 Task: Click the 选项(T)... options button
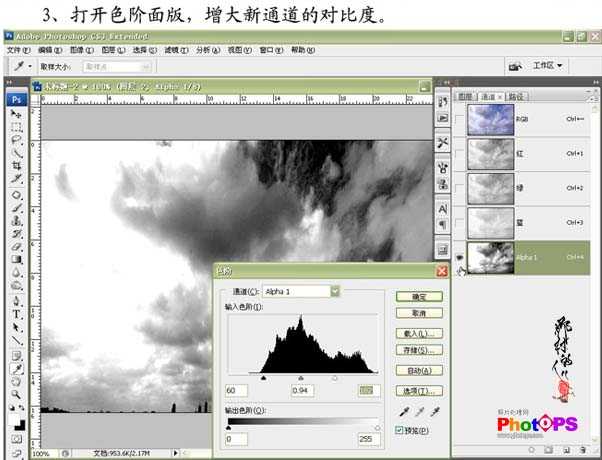pyautogui.click(x=419, y=391)
